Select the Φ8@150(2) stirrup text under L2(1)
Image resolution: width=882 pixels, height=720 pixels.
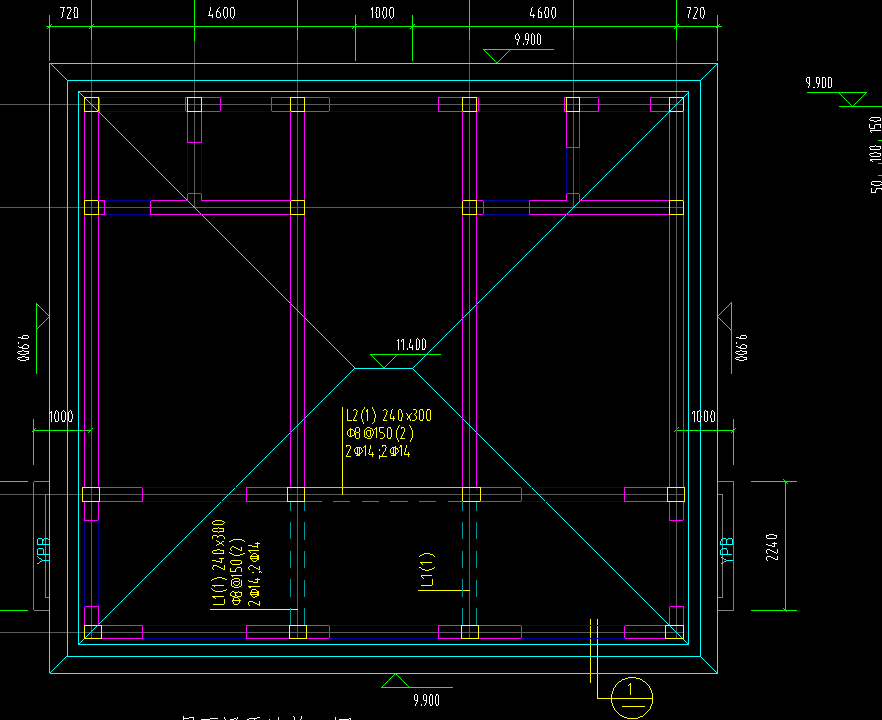(x=380, y=434)
